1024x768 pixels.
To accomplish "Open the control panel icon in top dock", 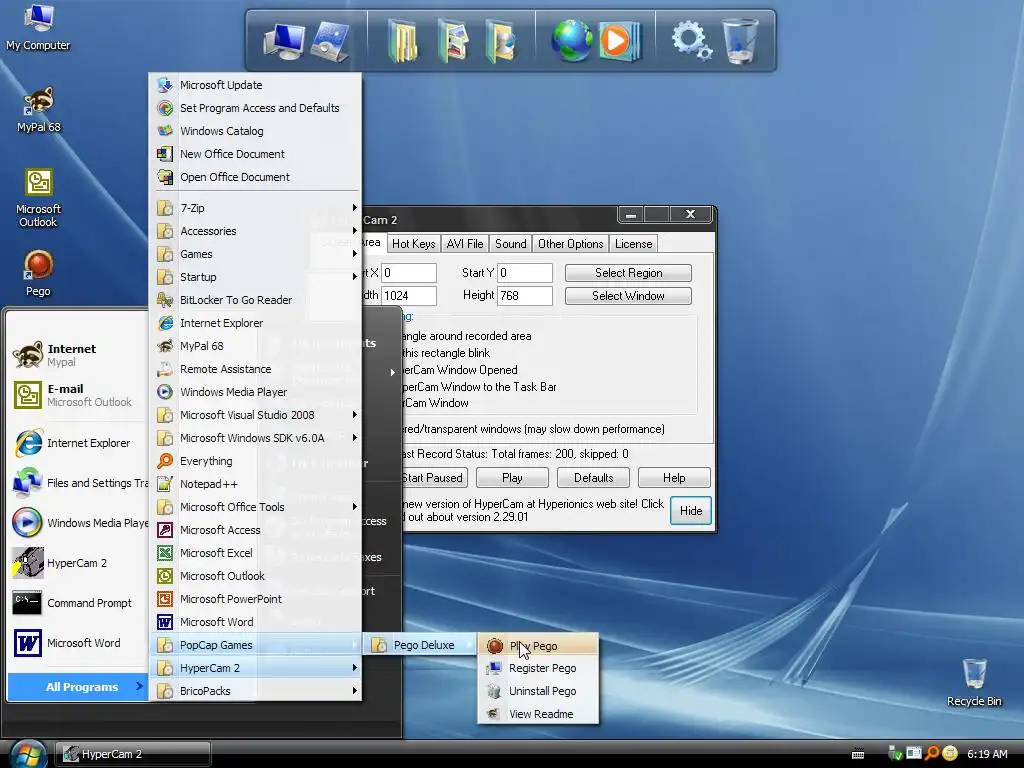I will click(330, 40).
